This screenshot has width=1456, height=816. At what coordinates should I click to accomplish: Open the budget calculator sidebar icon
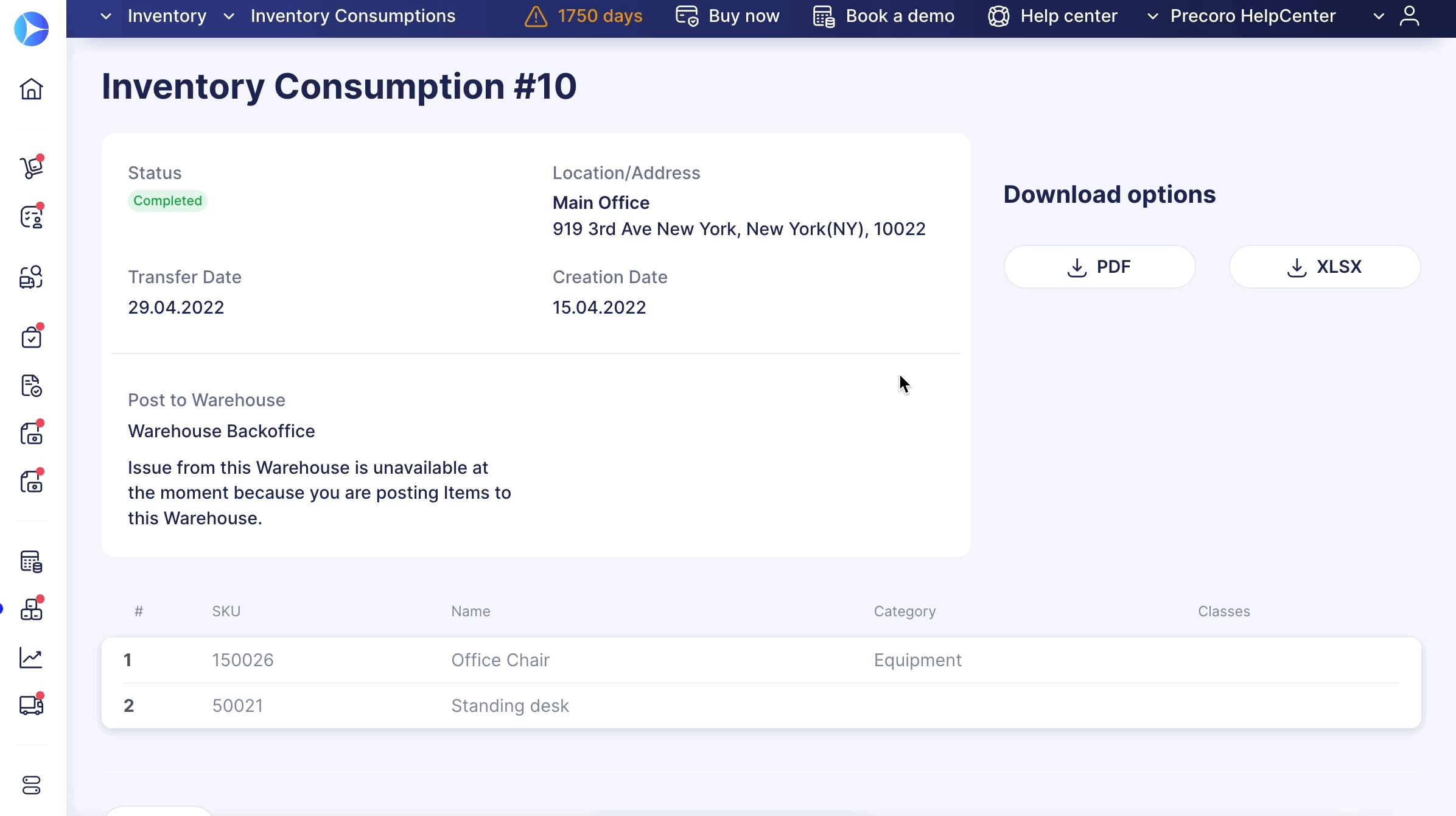(x=31, y=561)
